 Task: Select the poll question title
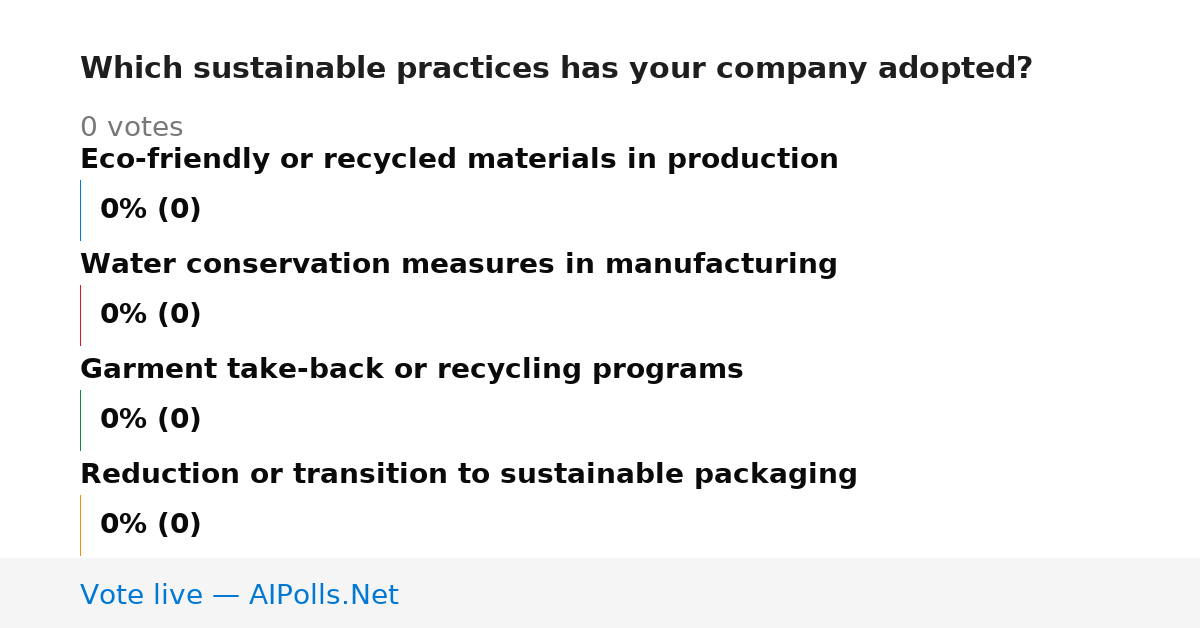[x=556, y=69]
